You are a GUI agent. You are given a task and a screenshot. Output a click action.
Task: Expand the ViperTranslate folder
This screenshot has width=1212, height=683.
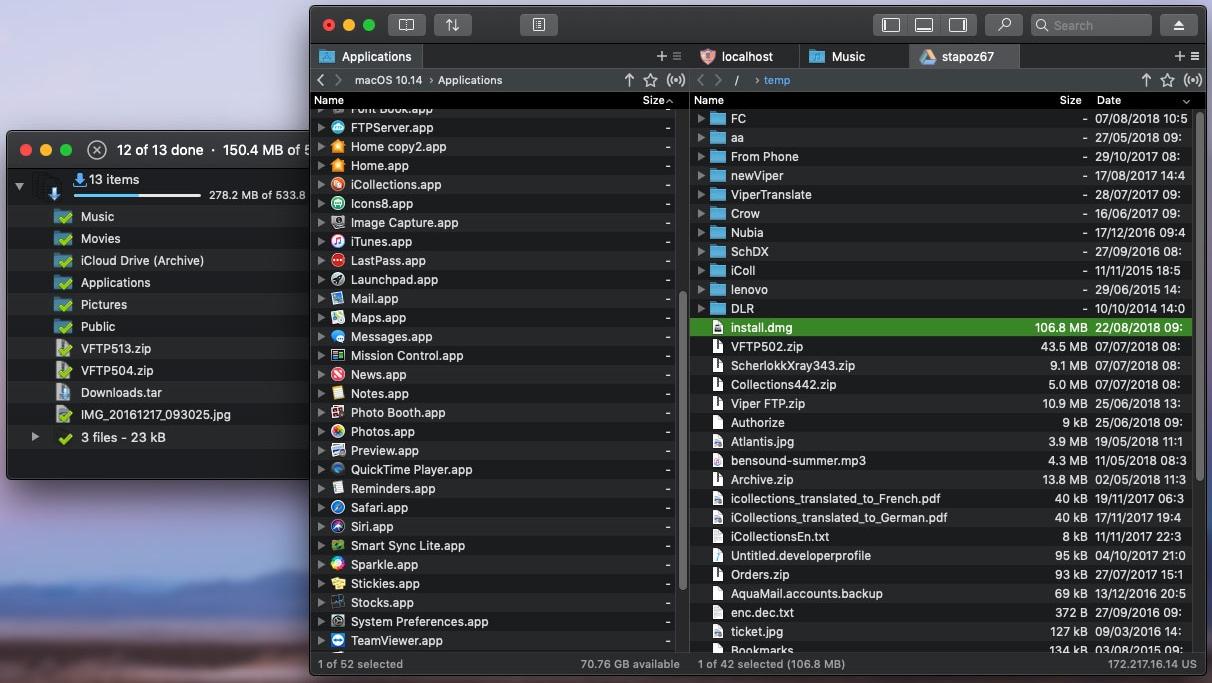pos(701,195)
